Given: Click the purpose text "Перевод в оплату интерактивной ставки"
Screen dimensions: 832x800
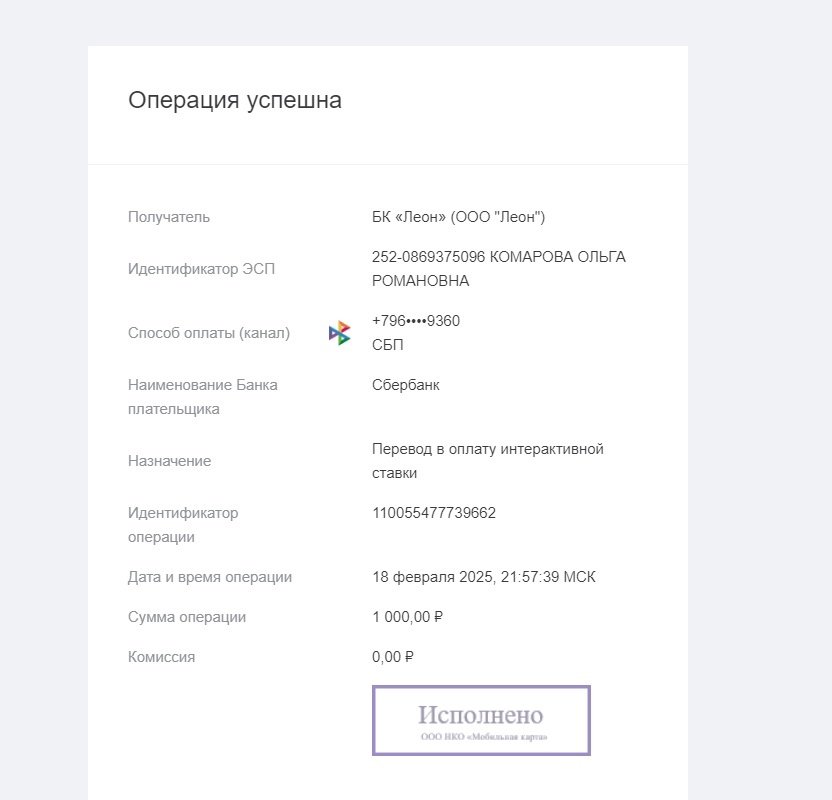Looking at the screenshot, I should point(488,461).
